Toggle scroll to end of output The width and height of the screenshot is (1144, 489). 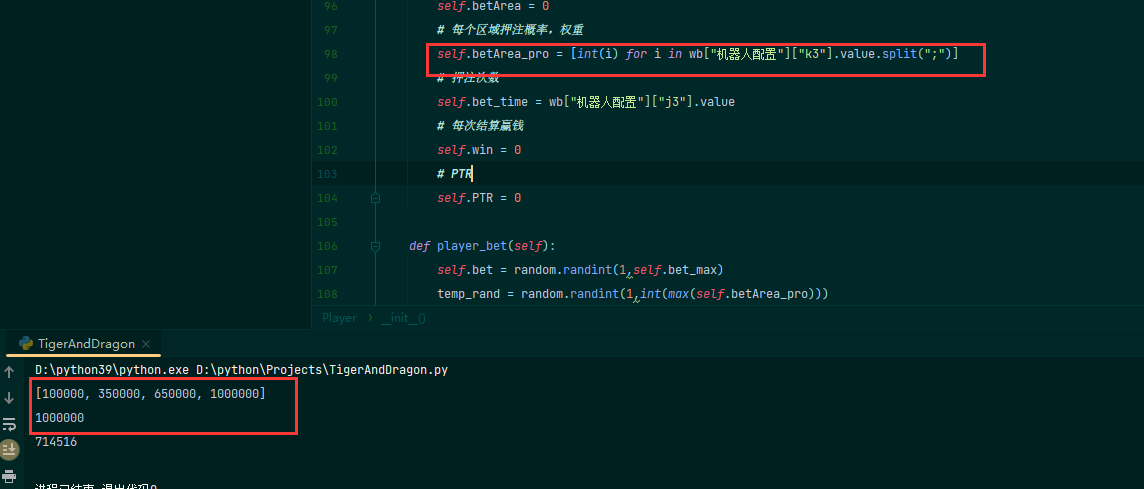(9, 450)
